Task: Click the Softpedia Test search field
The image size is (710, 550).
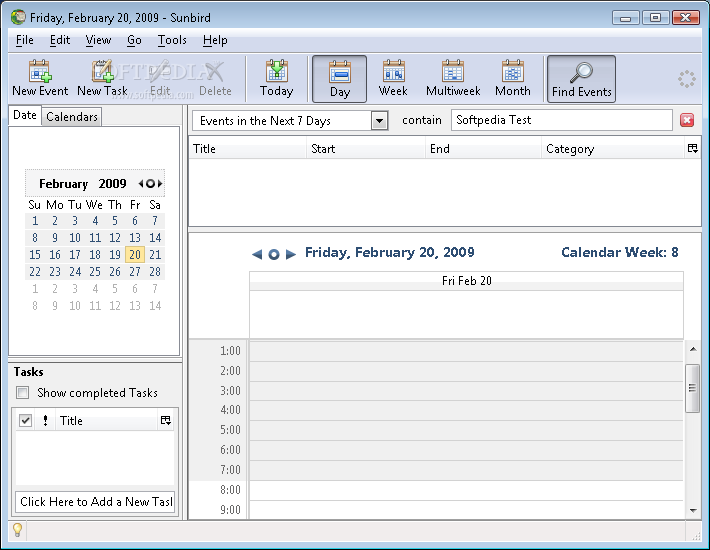Action: point(561,120)
